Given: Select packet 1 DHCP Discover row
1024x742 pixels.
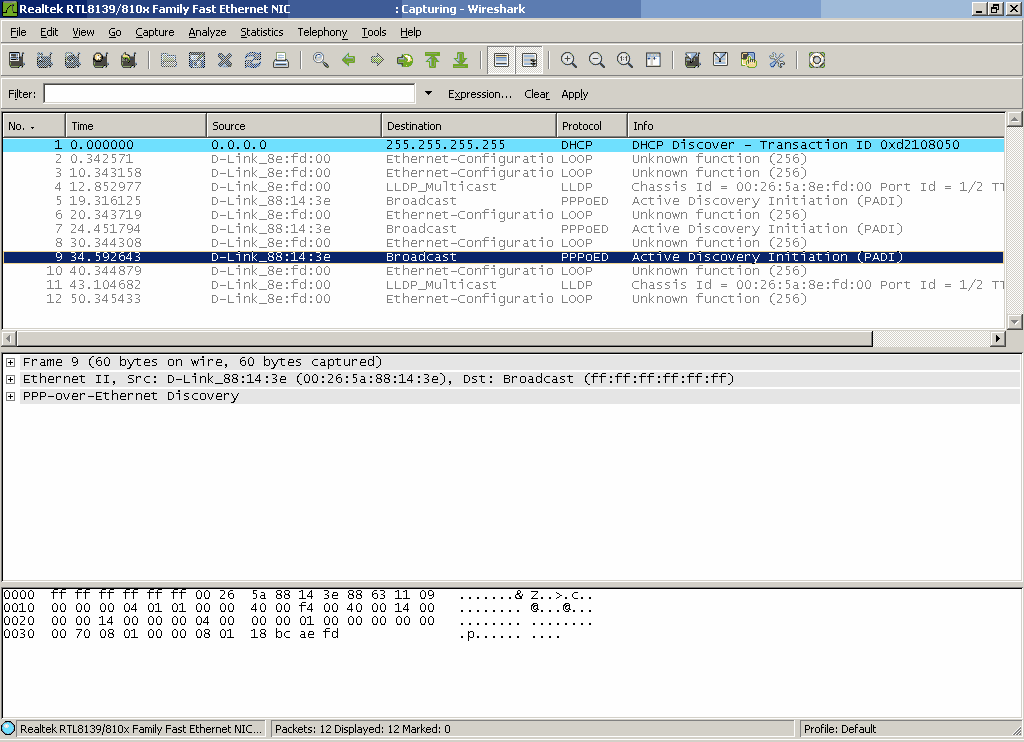Looking at the screenshot, I should tap(504, 145).
